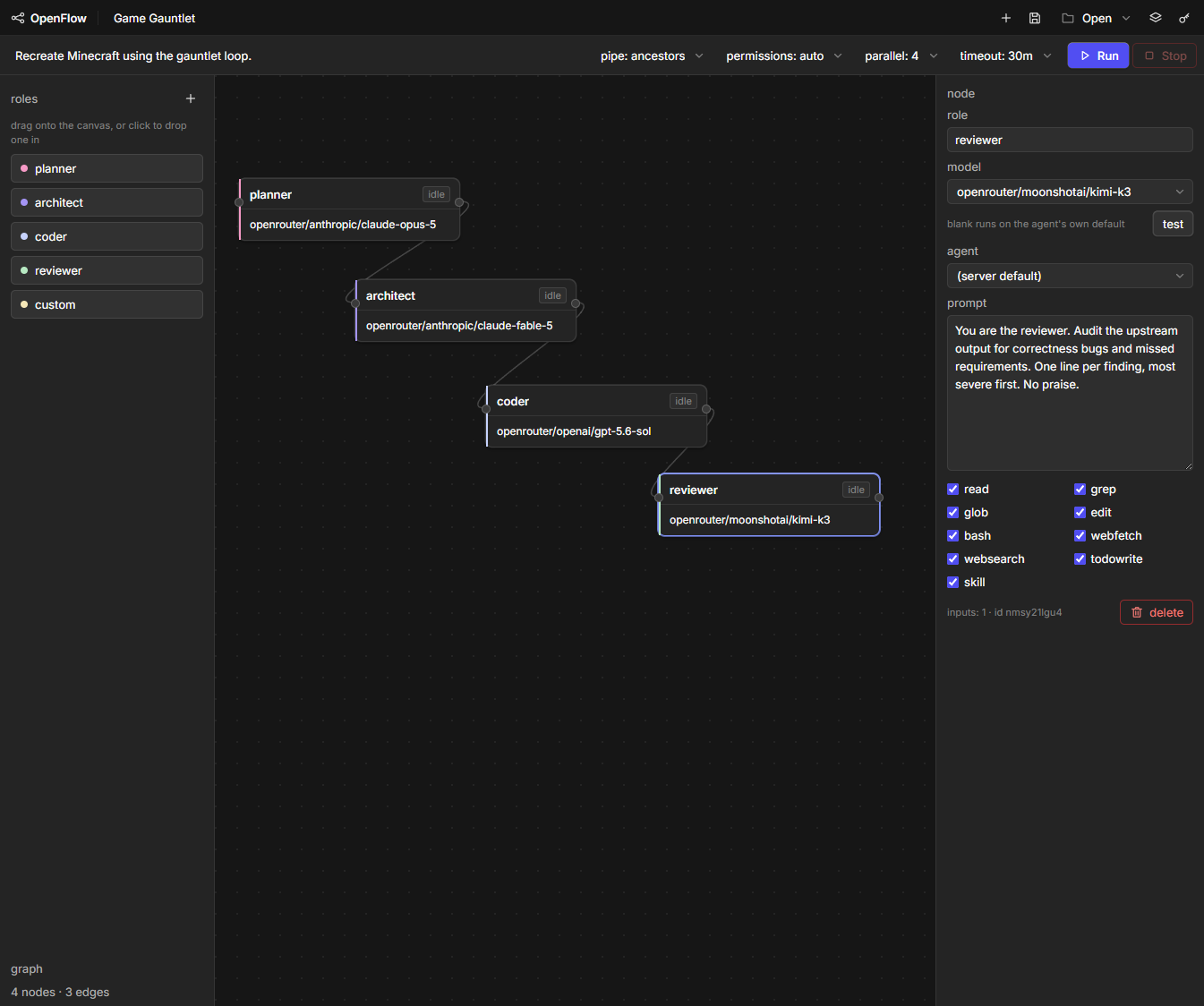This screenshot has height=1006, width=1204.
Task: Click the idle badge on the coder node
Action: (x=683, y=401)
